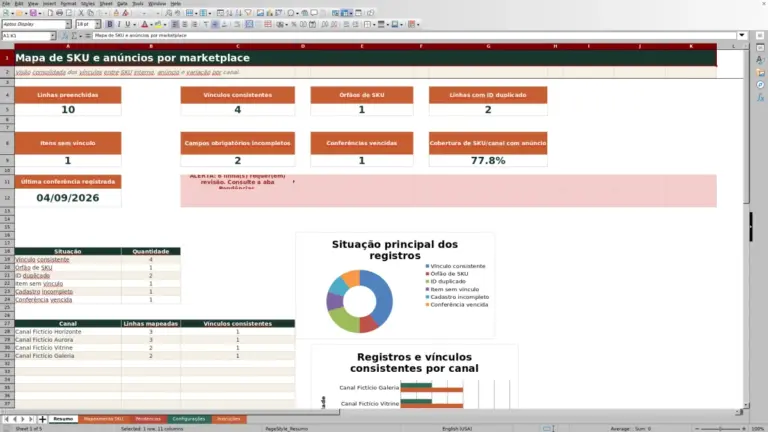Click the formula input line
Viewport: 768px width, 432px height.
click(414, 35)
